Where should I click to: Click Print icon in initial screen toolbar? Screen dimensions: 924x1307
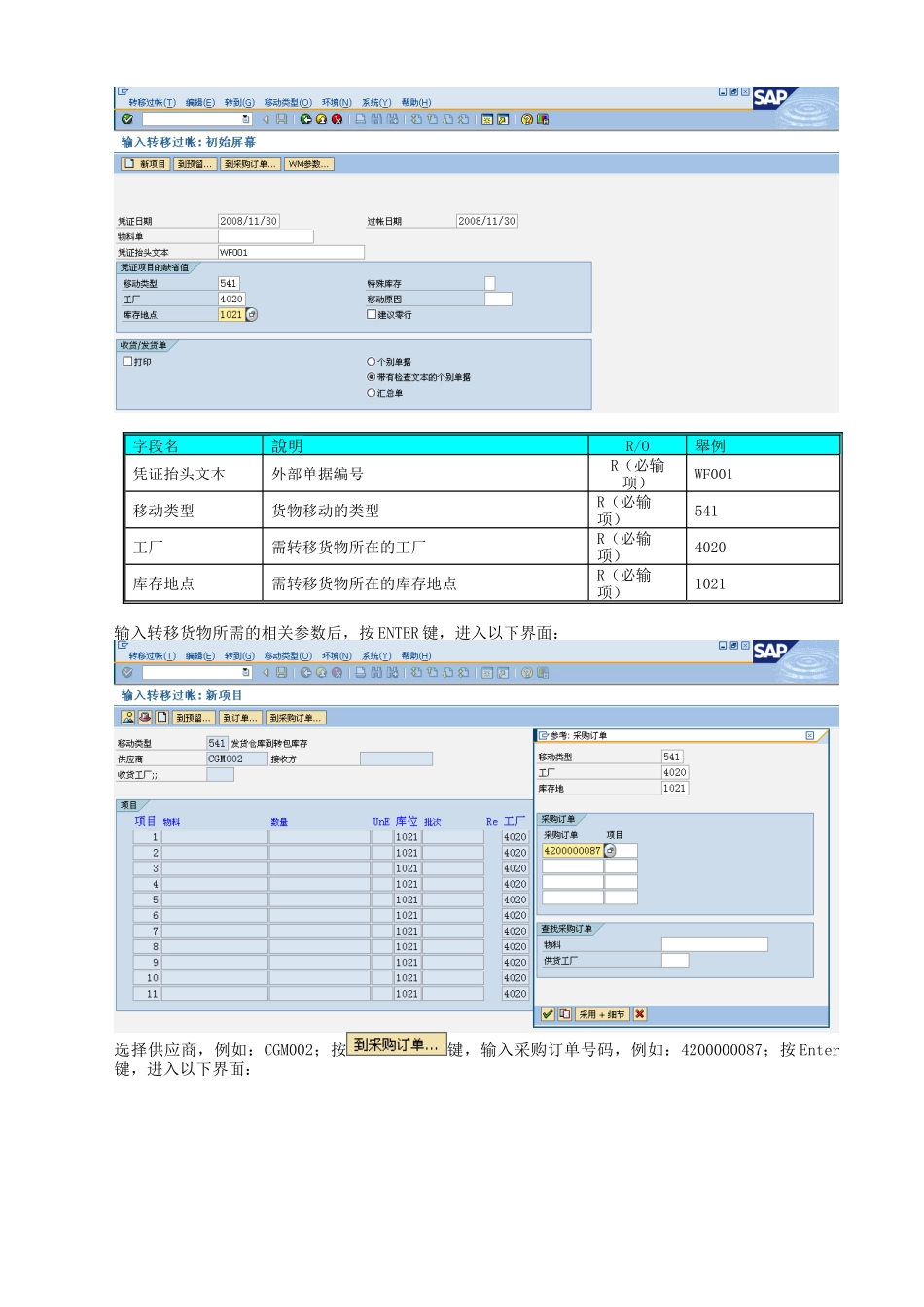361,119
